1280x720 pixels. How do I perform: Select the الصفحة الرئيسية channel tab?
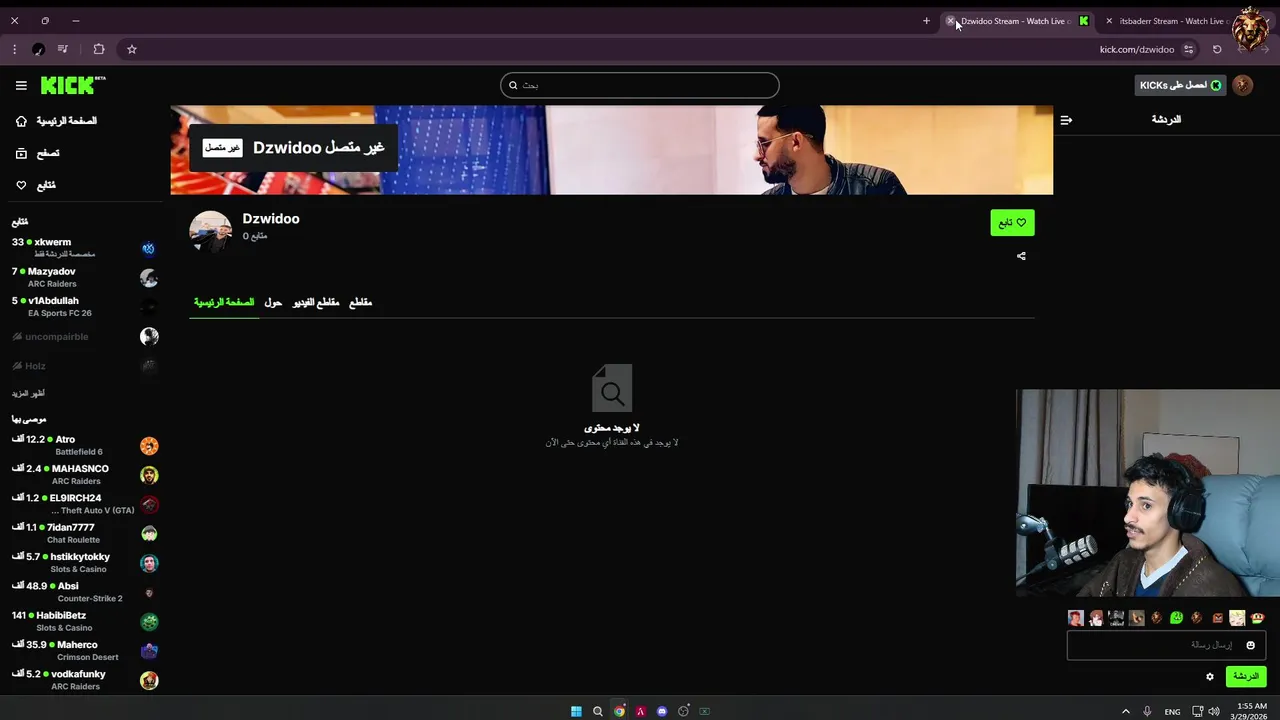[224, 302]
